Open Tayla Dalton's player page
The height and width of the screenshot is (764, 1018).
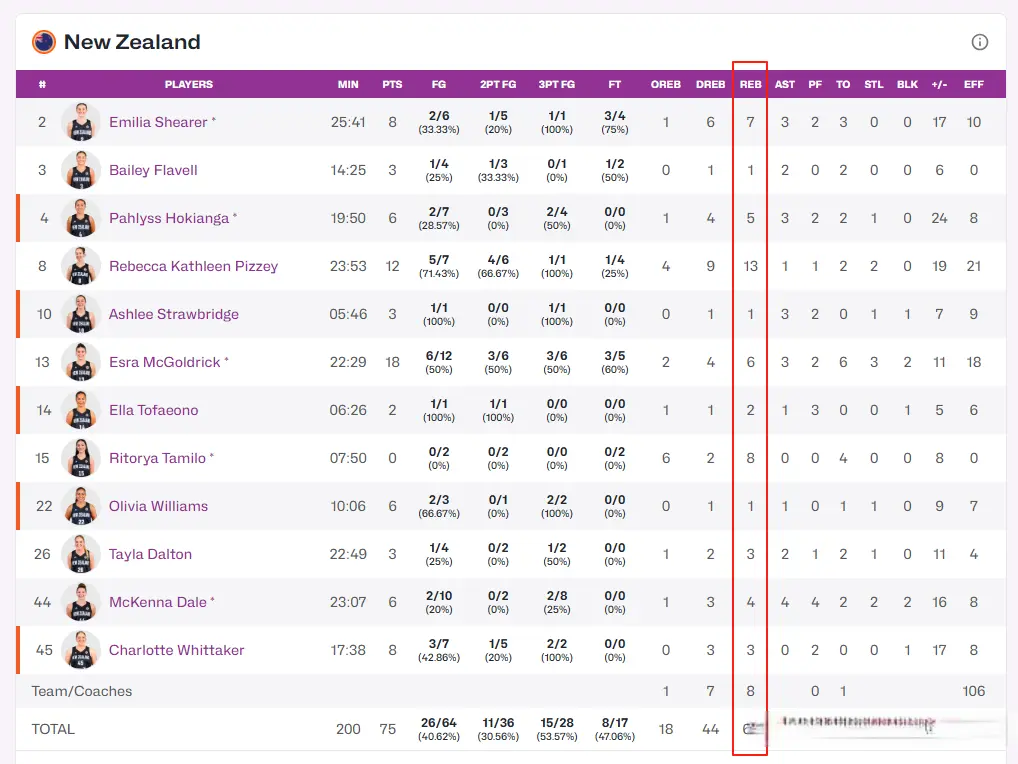click(151, 554)
